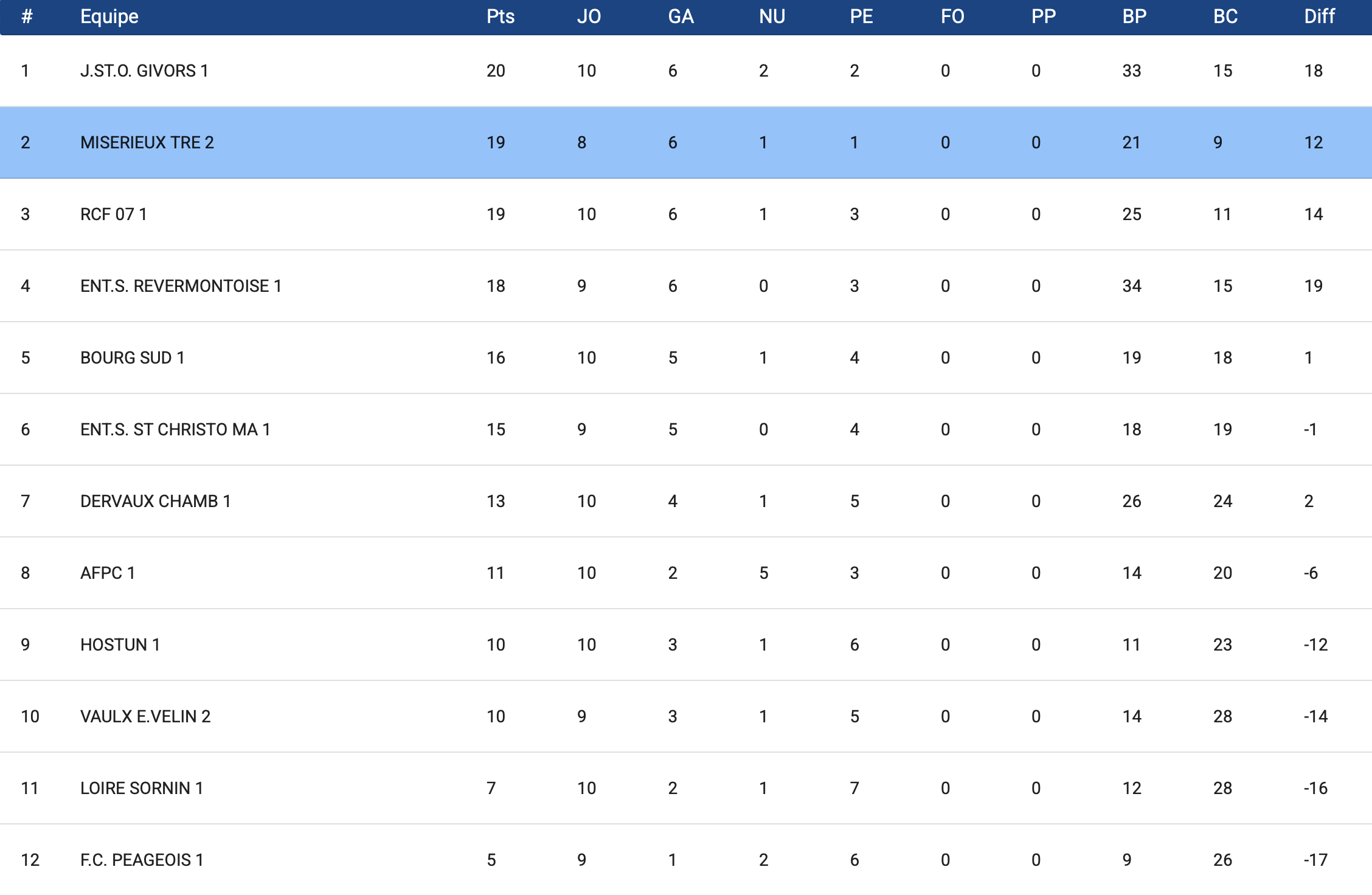Click the NU column header
The height and width of the screenshot is (895, 1372).
pos(772,16)
